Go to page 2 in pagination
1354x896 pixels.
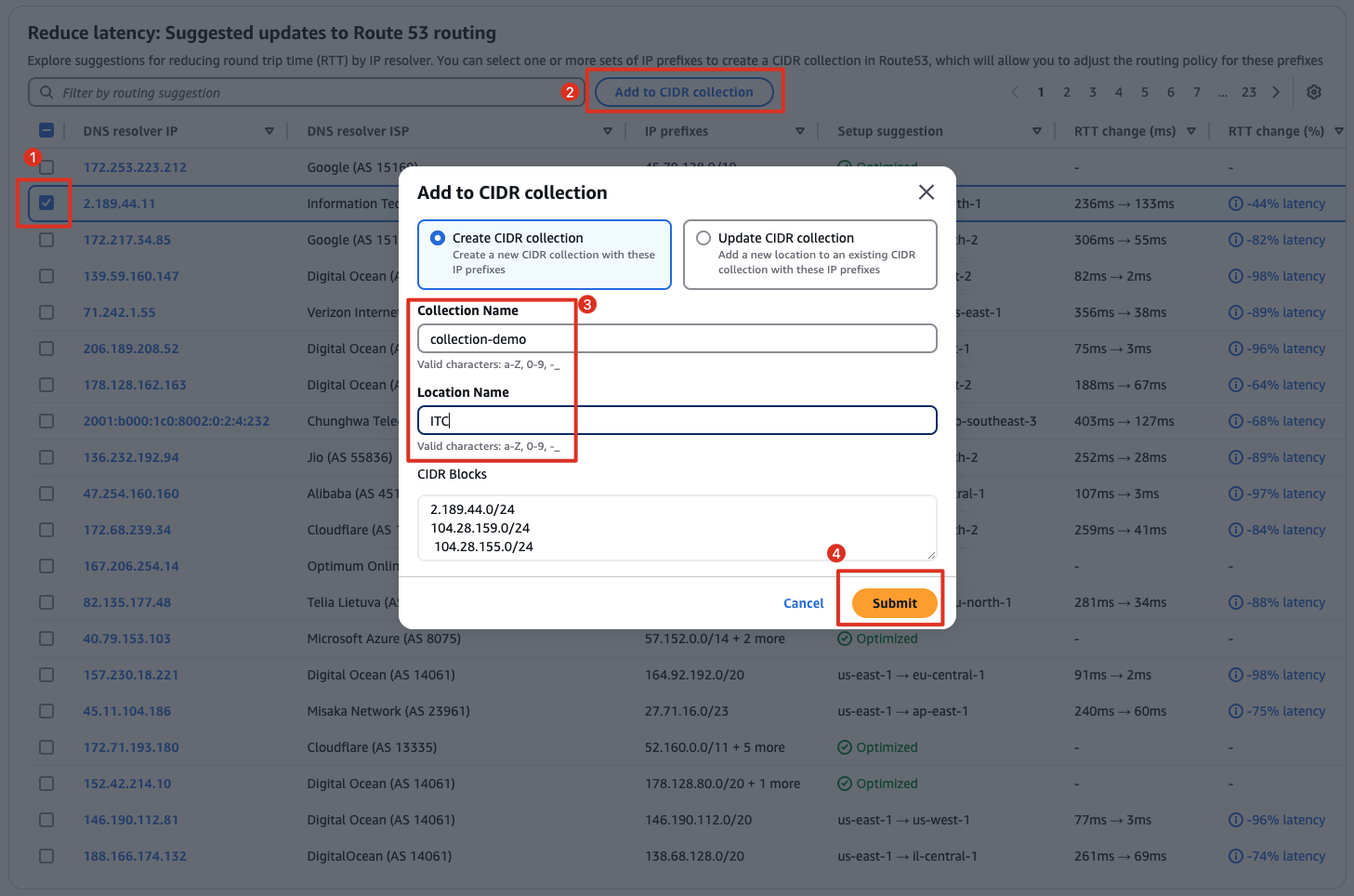pos(1067,92)
